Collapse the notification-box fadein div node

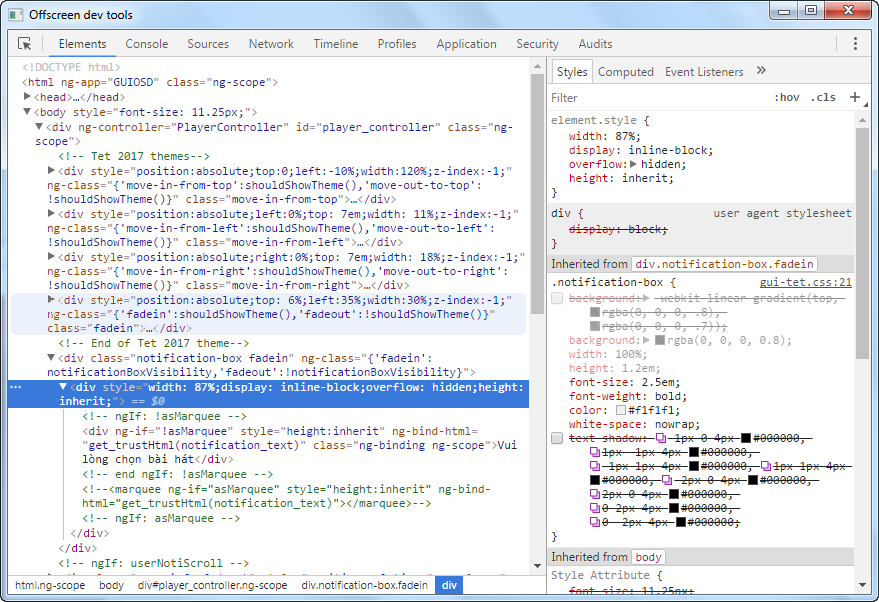point(51,357)
